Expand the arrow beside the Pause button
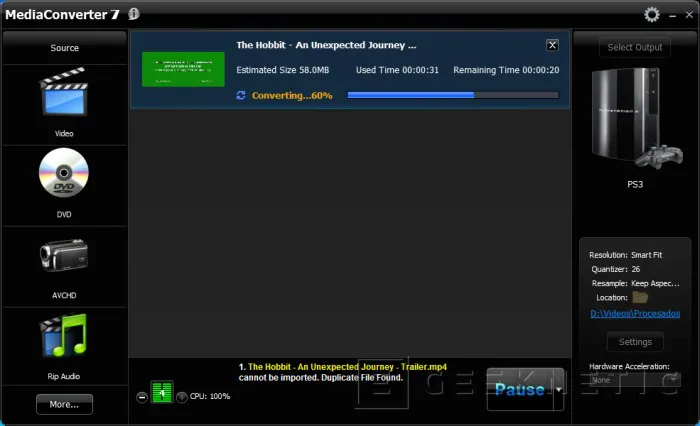This screenshot has width=700, height=426. point(558,389)
